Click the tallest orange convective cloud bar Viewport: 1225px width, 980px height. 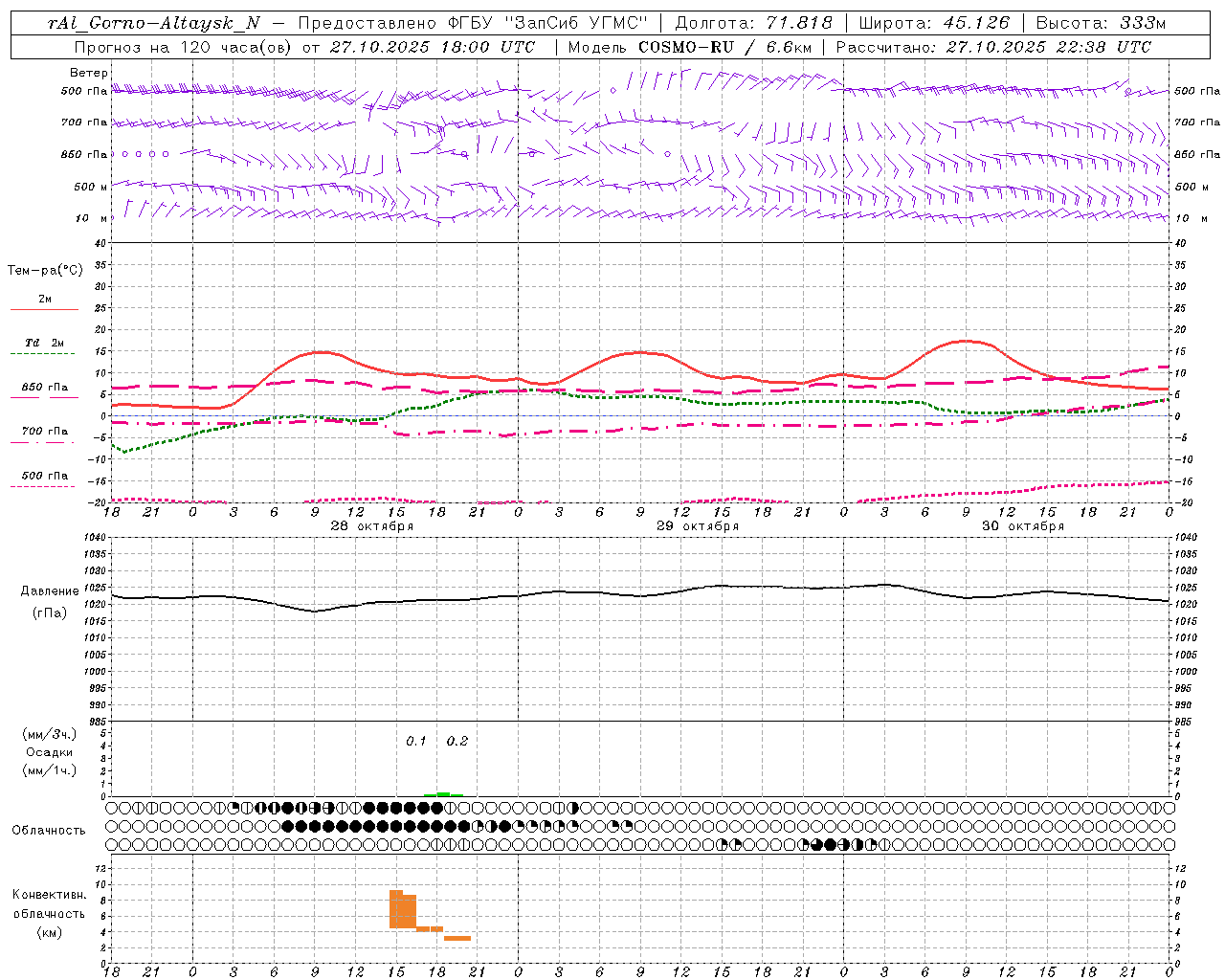pyautogui.click(x=396, y=909)
